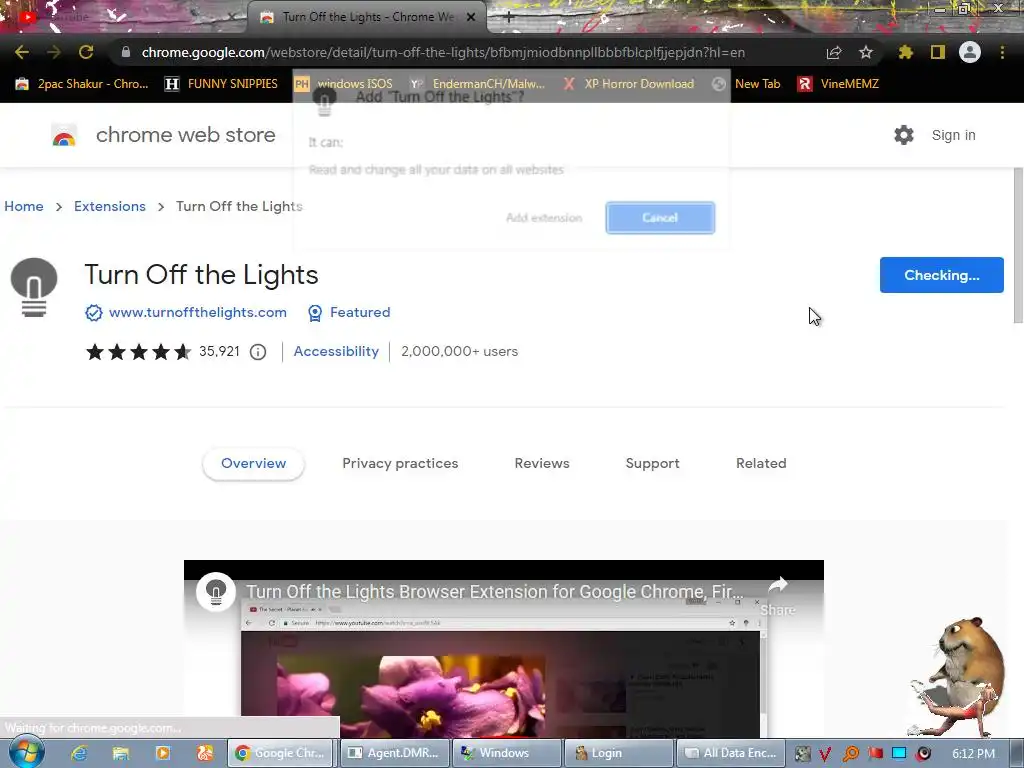Click the magnifier tray icon
This screenshot has height=768, width=1024.
tap(850, 754)
